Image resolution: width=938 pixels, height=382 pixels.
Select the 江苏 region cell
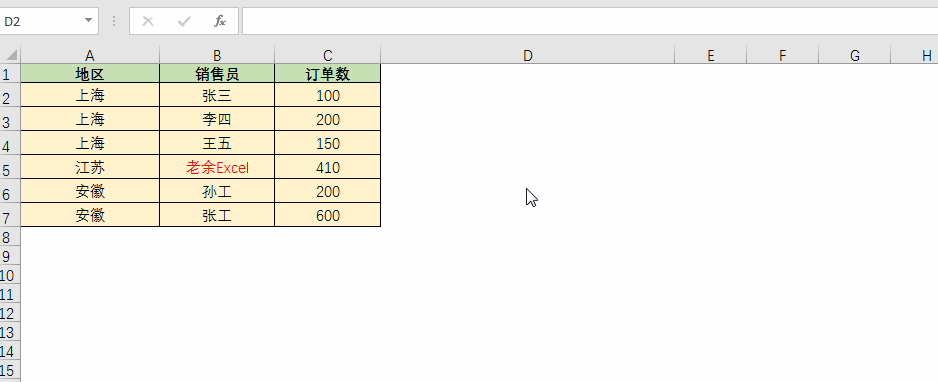(x=90, y=167)
